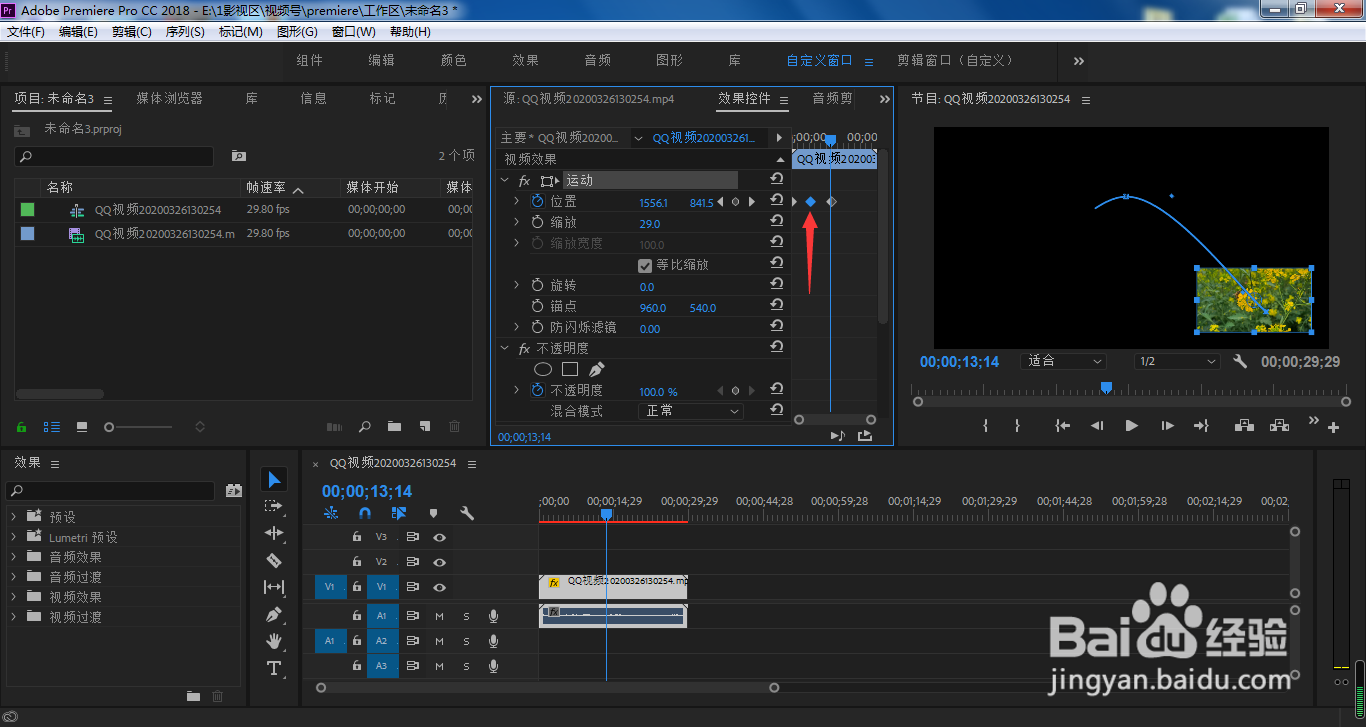Switch to Color workspace tab
Screen dimensions: 1366x727
coord(454,61)
